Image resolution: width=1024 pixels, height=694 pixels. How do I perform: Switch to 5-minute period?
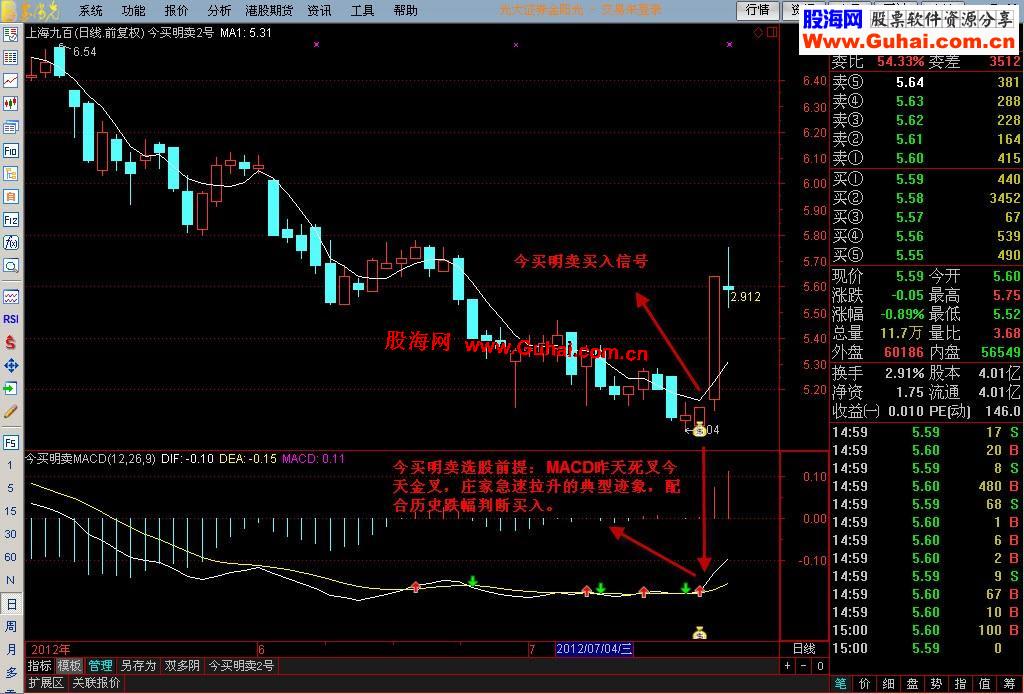pos(10,488)
